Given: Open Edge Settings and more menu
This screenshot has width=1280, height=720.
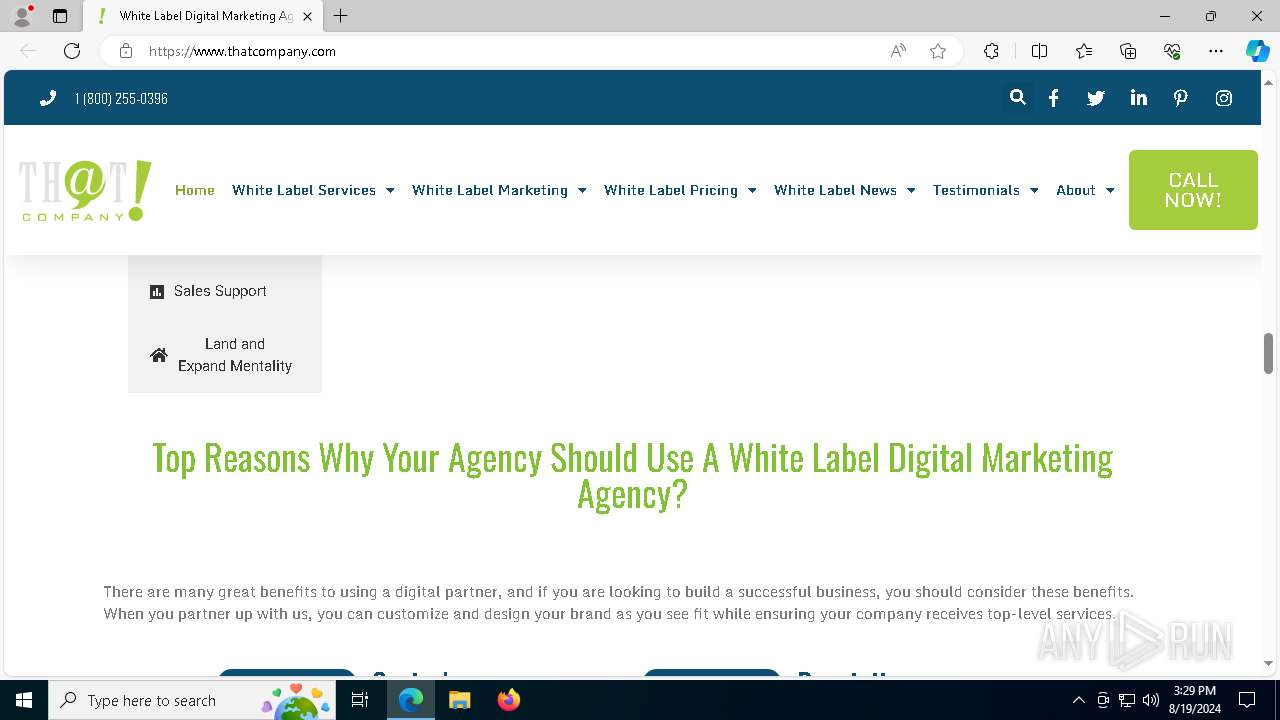Looking at the screenshot, I should (1216, 51).
